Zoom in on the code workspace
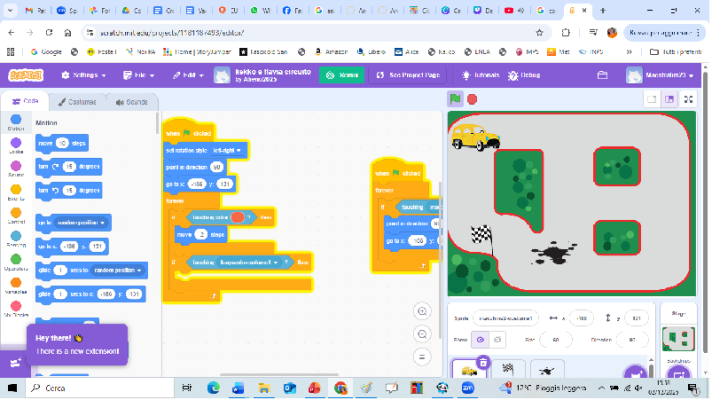 click(x=423, y=311)
